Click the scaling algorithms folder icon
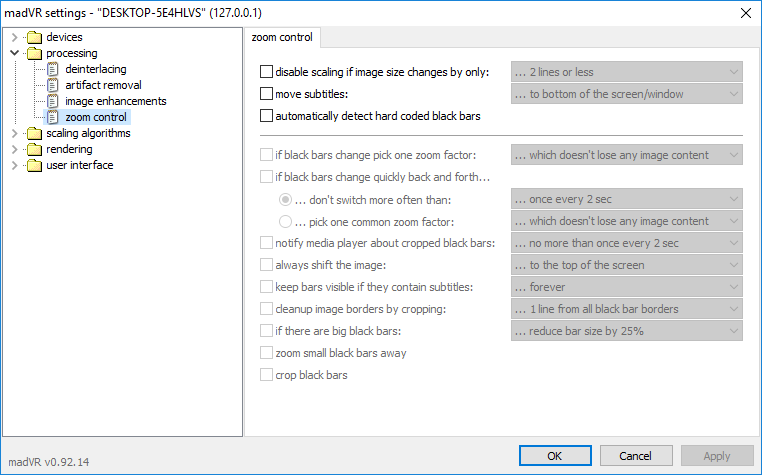This screenshot has width=762, height=475. click(x=34, y=134)
